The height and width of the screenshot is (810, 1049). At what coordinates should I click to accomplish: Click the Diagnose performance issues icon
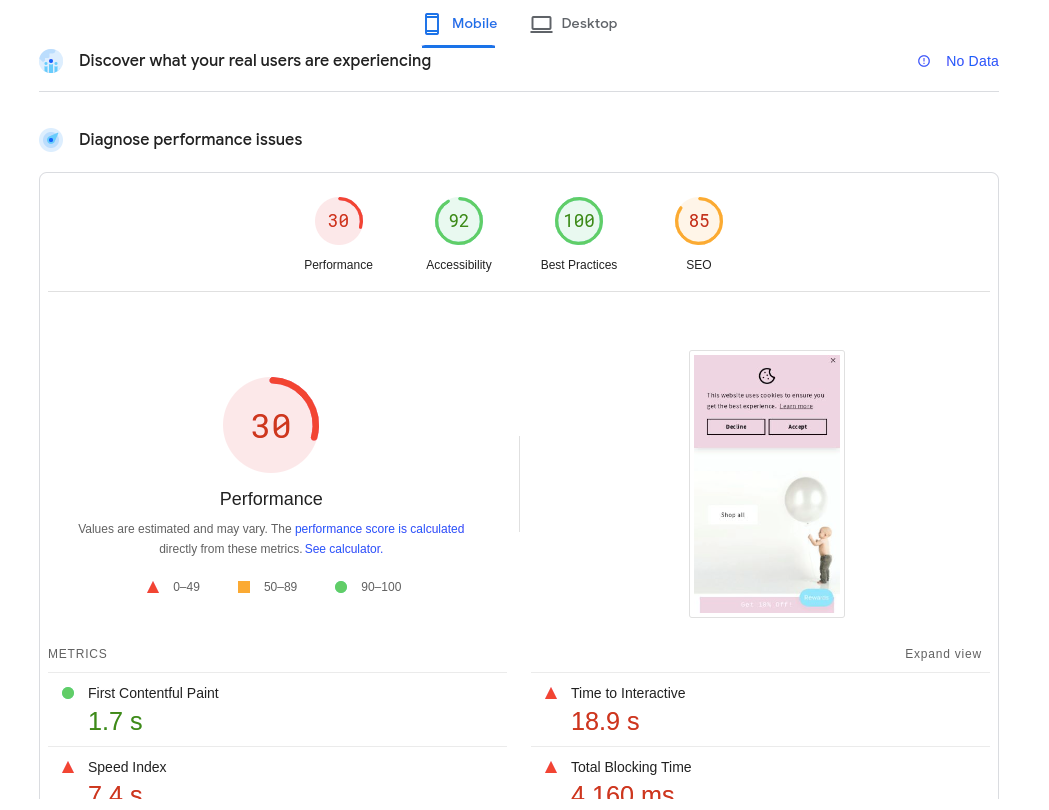point(51,140)
